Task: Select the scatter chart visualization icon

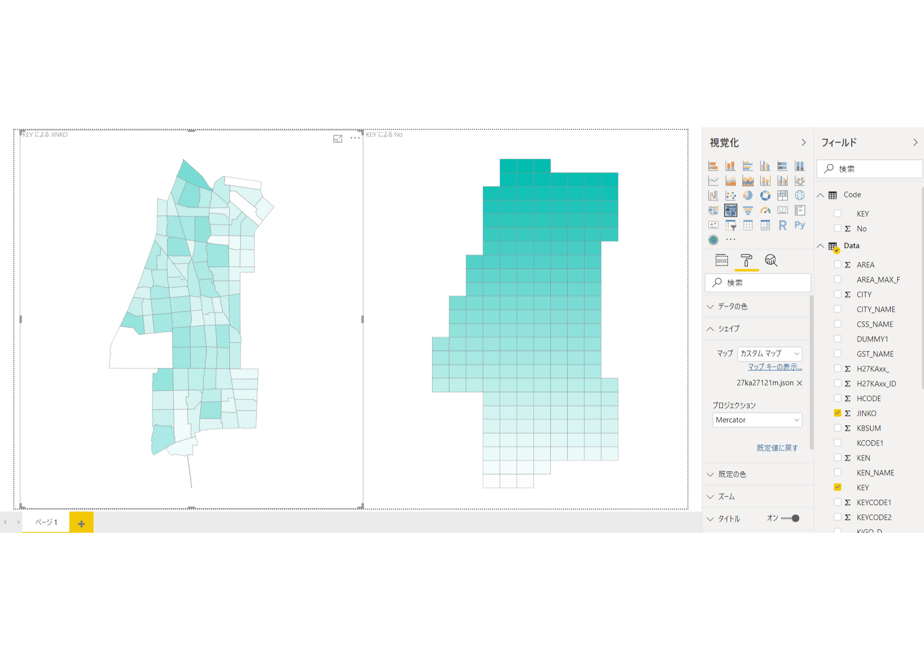Action: (x=731, y=195)
